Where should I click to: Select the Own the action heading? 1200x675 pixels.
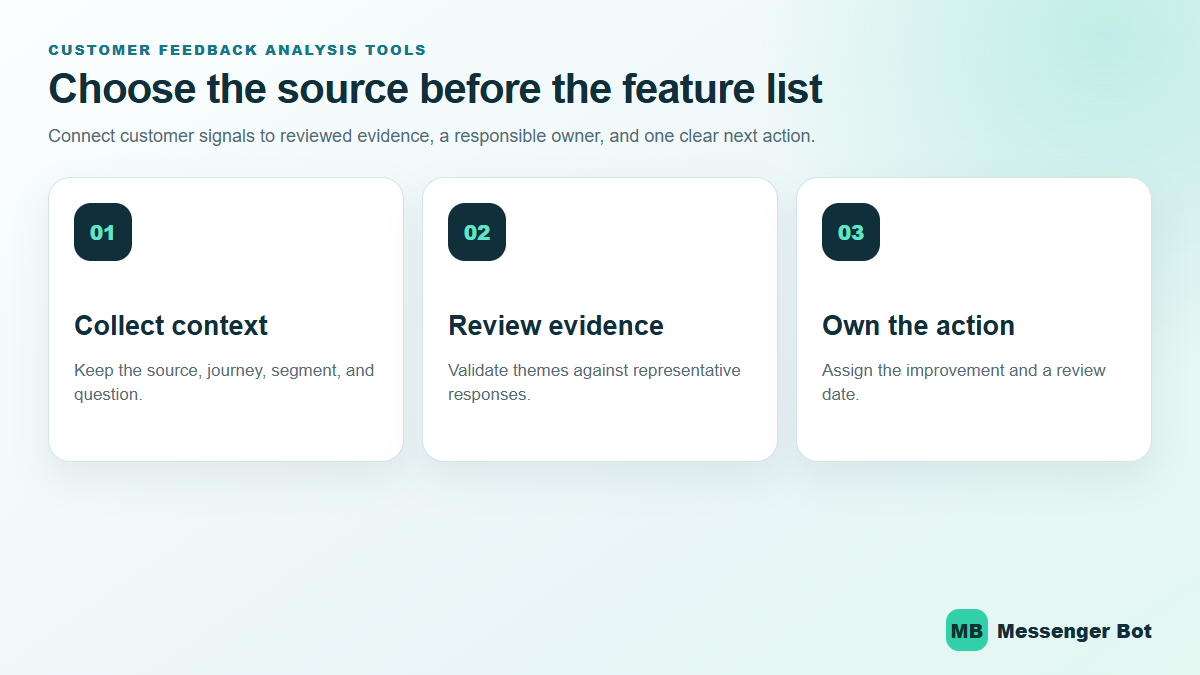pos(918,326)
